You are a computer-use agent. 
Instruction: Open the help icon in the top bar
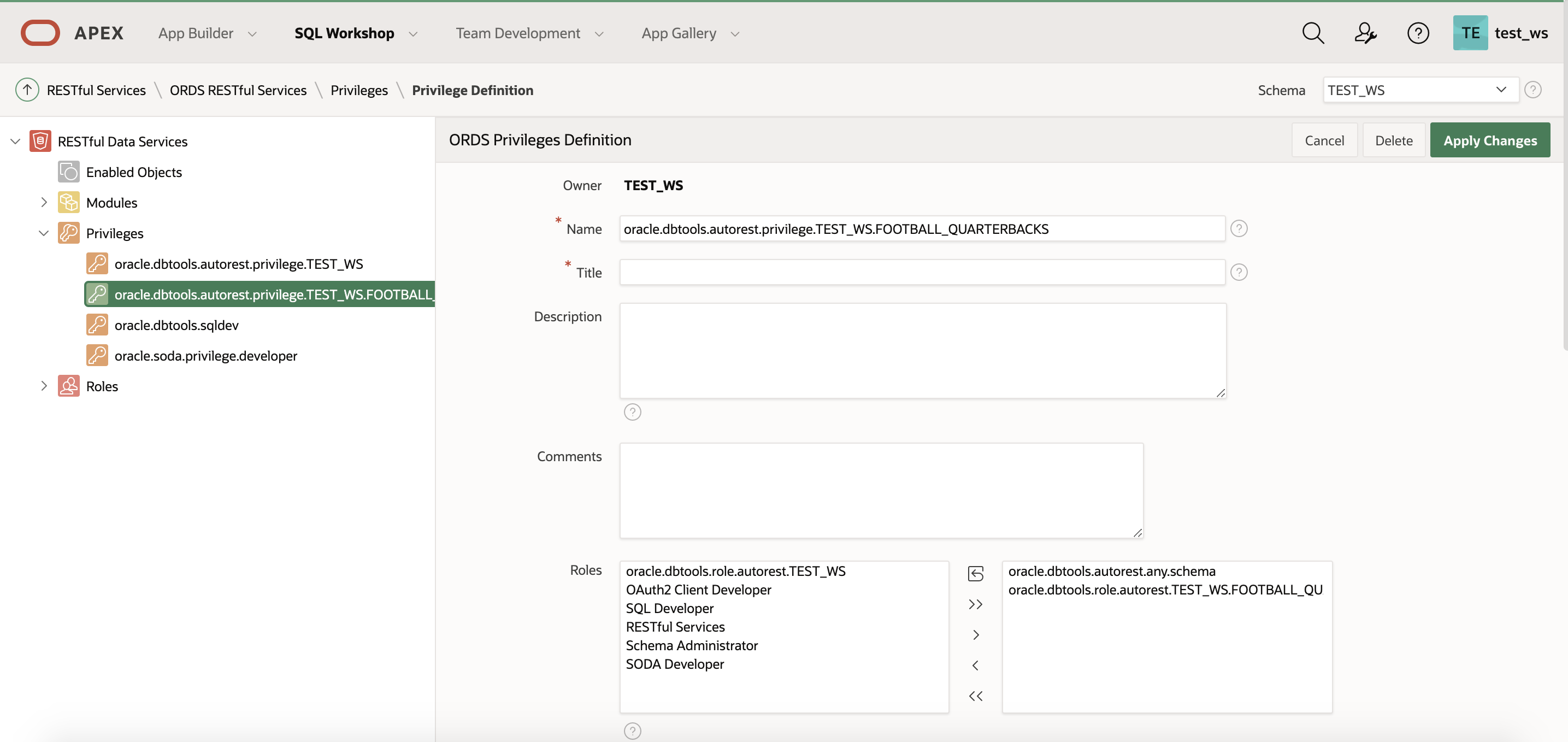[x=1419, y=33]
